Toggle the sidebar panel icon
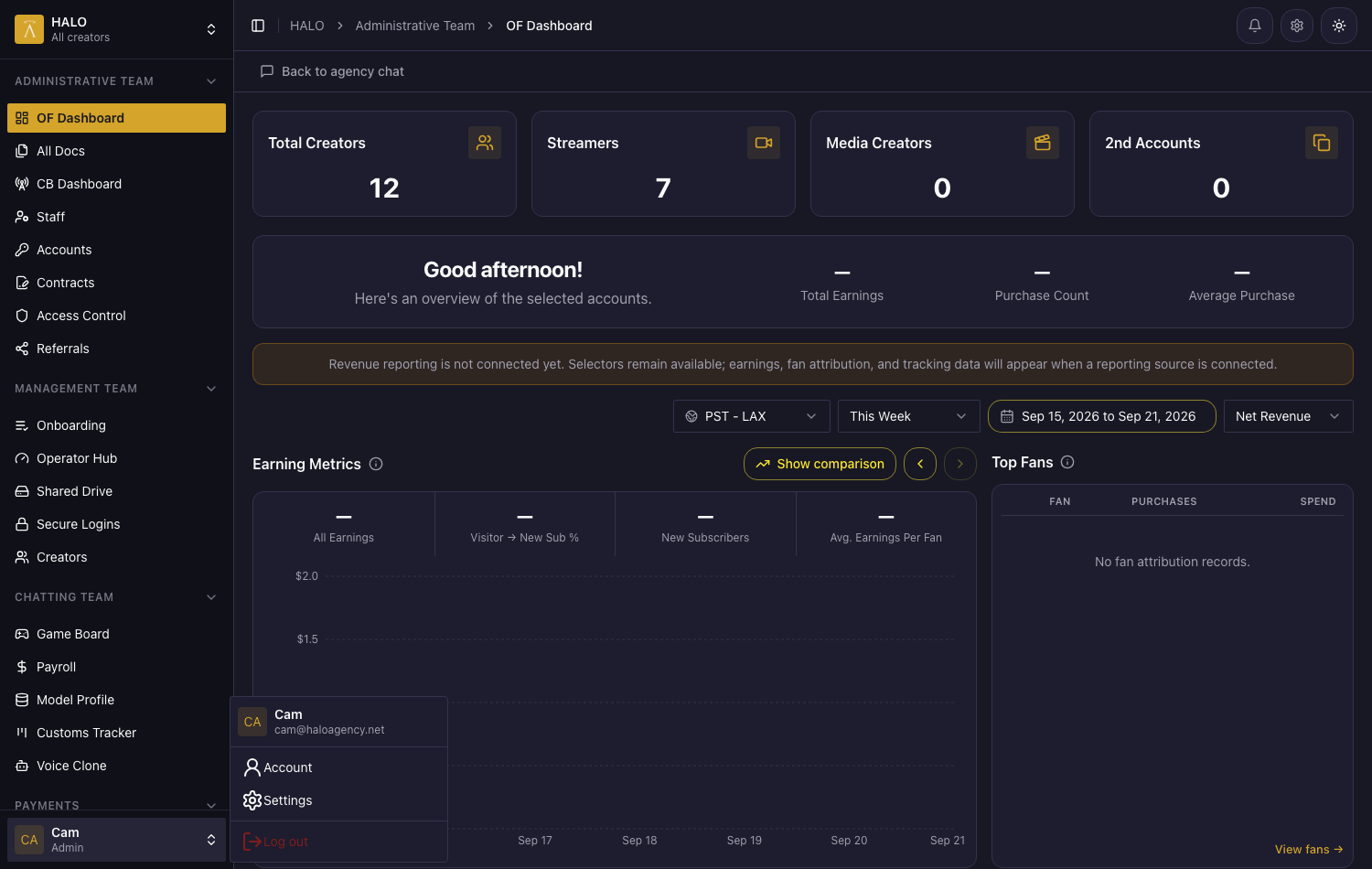 click(x=258, y=26)
